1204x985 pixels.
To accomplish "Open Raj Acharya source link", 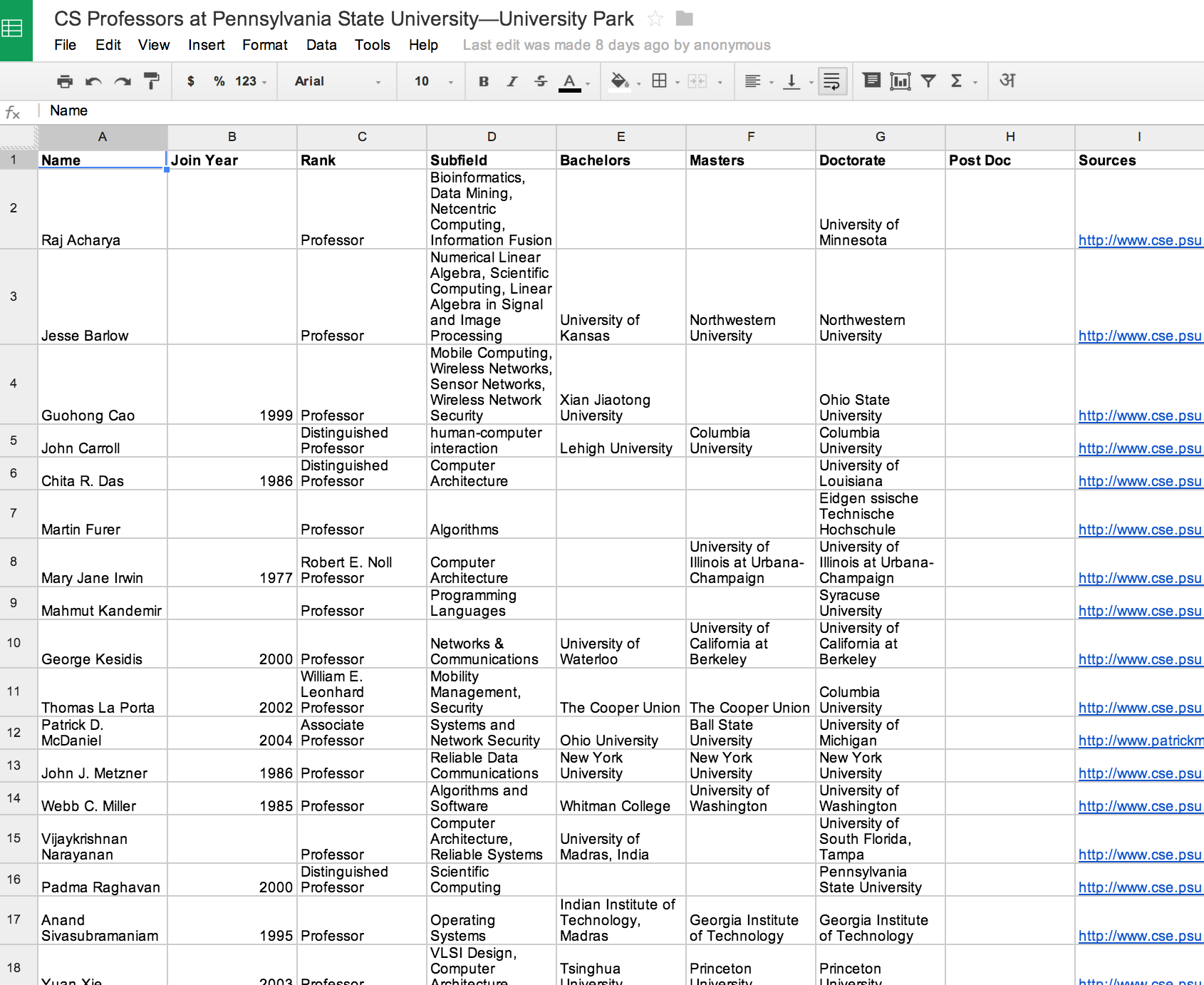I will point(1140,240).
